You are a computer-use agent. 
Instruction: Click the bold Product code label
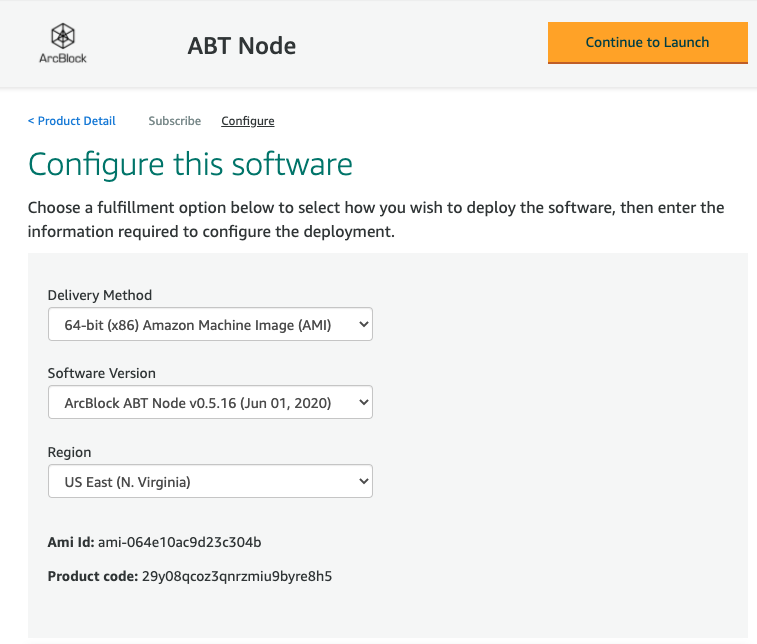click(92, 576)
